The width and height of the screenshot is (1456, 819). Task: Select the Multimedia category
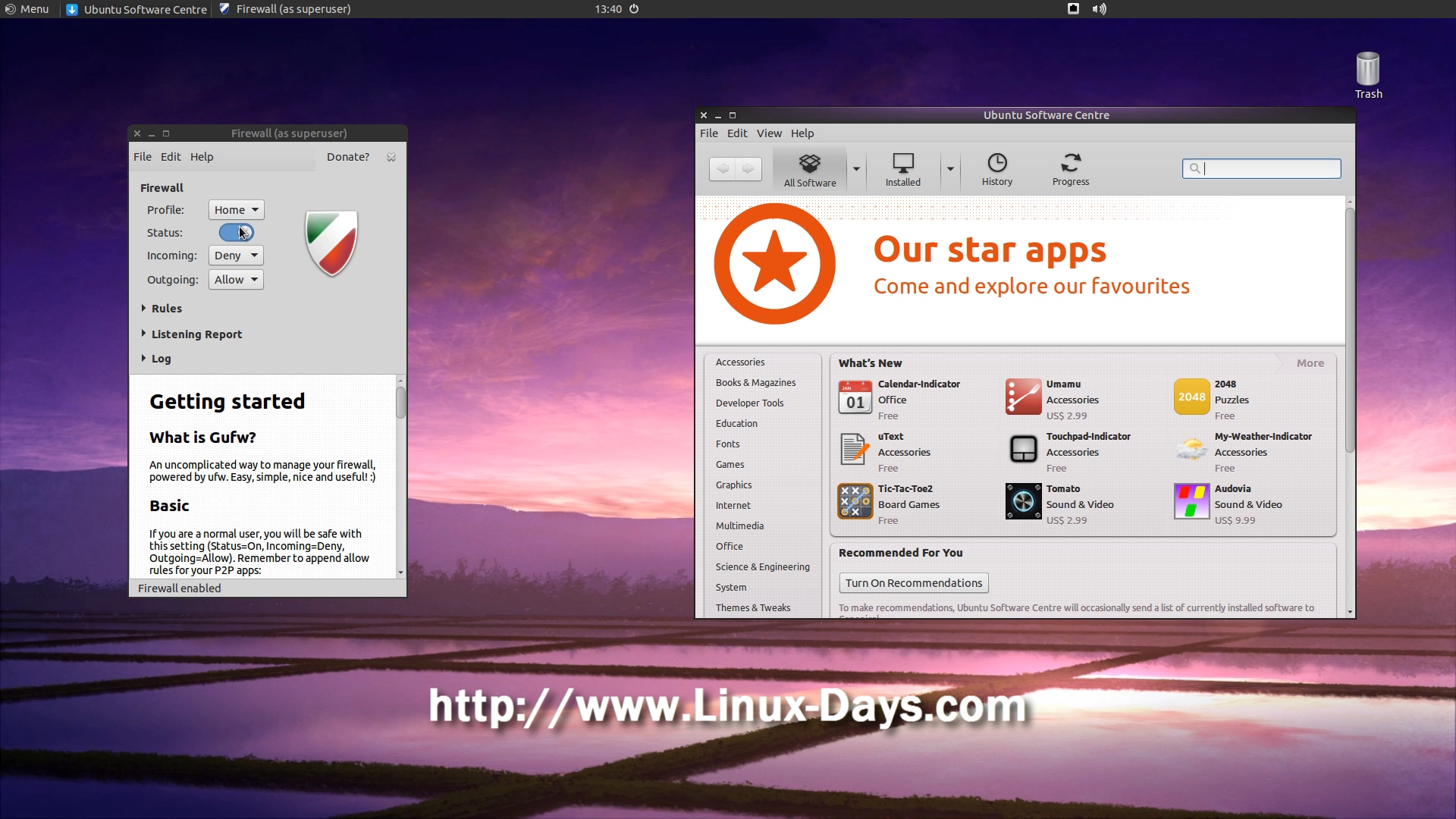tap(739, 526)
